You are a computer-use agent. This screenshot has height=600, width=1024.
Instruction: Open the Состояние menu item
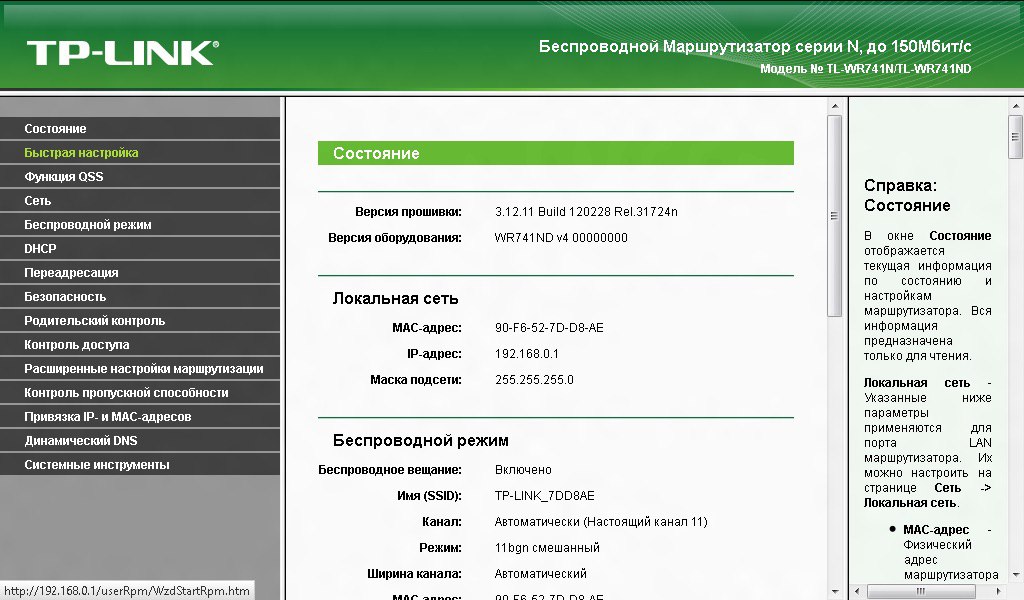coord(140,129)
